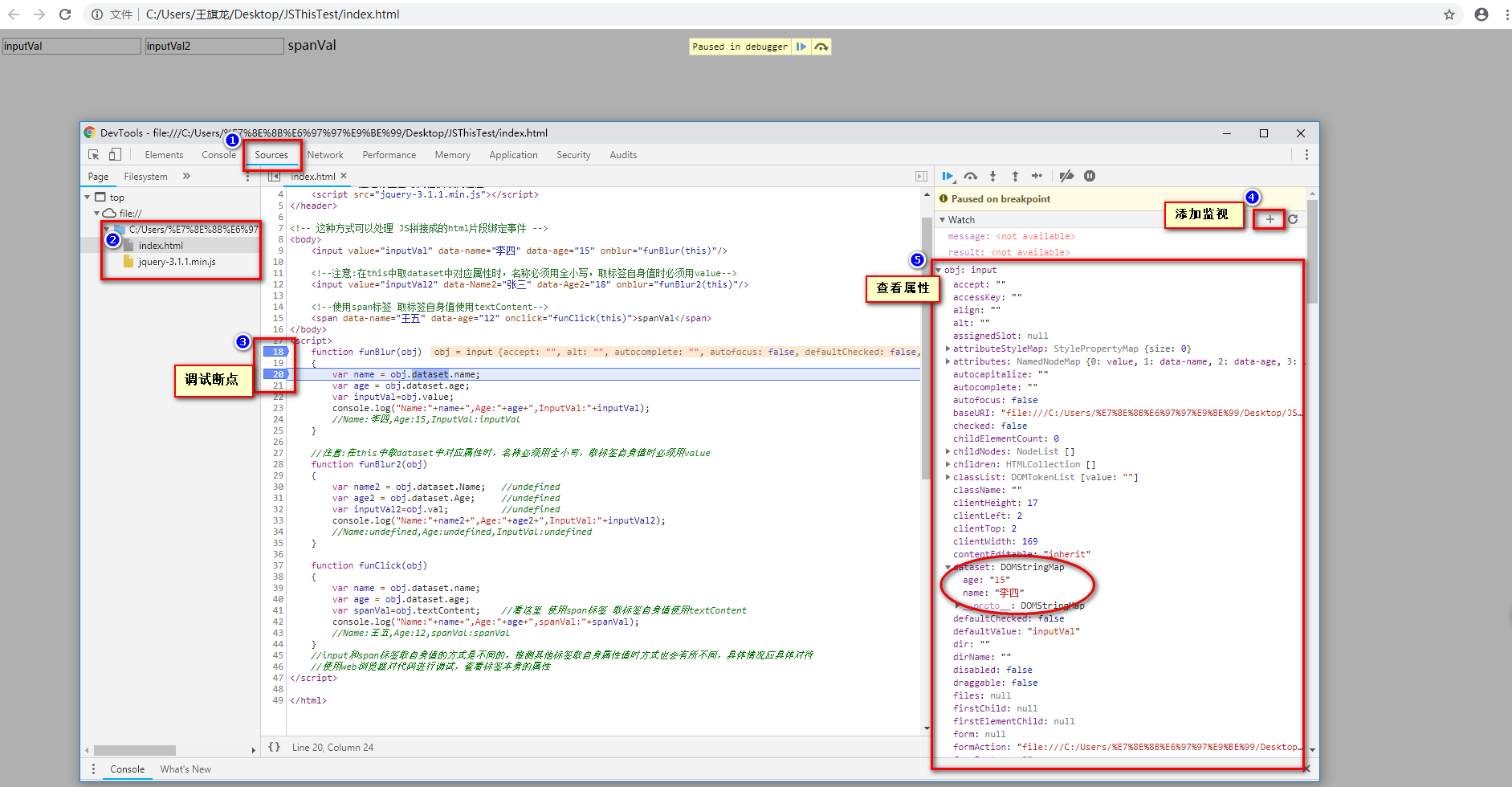Open DevTools customize three-dot menu
1512x787 pixels.
point(1306,154)
